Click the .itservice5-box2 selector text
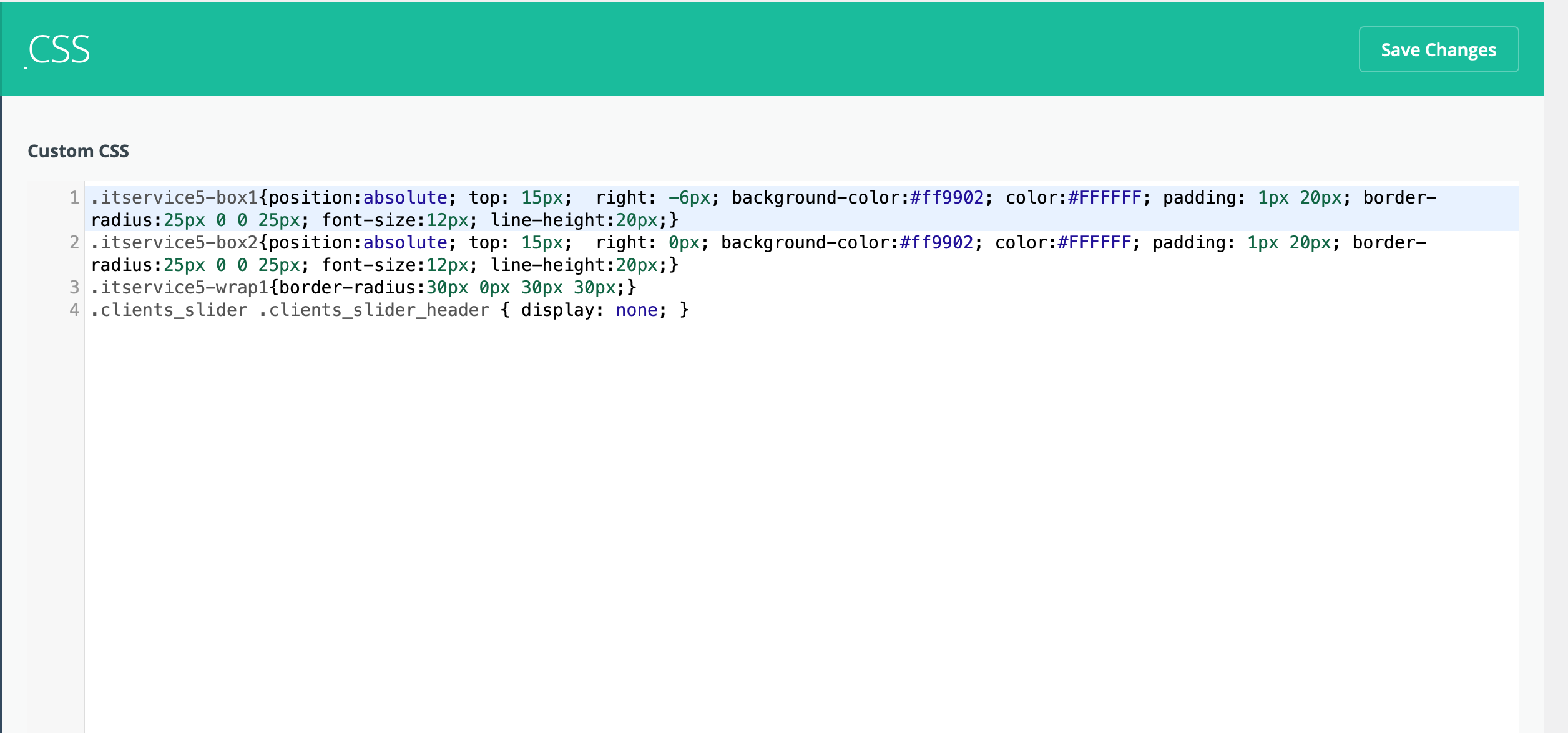Viewport: 1568px width, 733px height. pyautogui.click(x=174, y=242)
